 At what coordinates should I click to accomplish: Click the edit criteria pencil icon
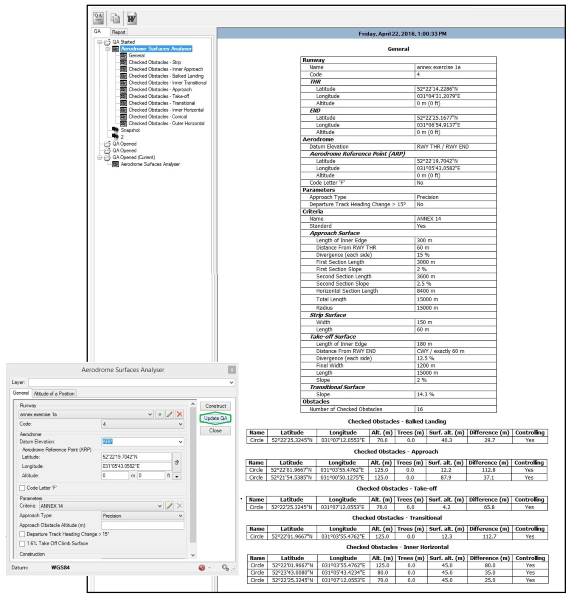[169, 506]
